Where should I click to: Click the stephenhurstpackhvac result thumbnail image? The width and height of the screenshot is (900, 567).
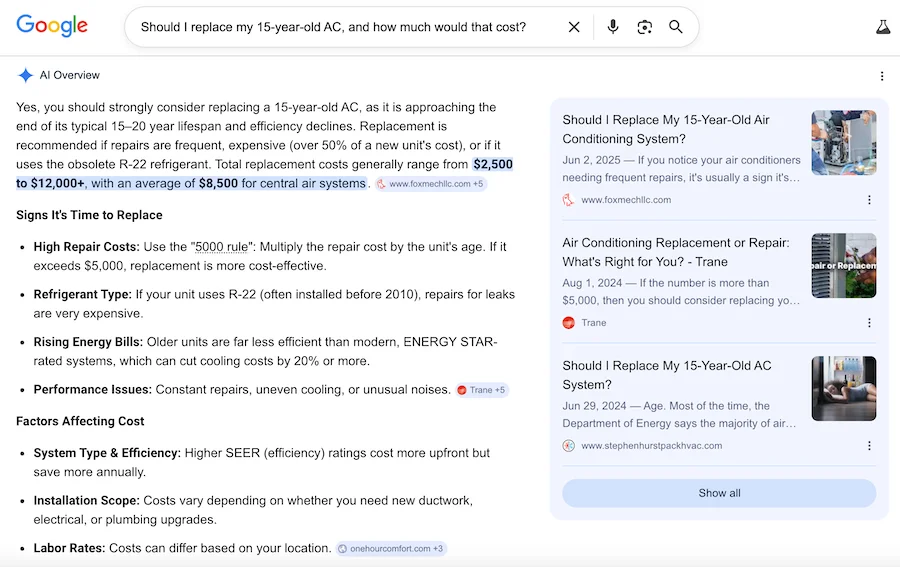844,388
